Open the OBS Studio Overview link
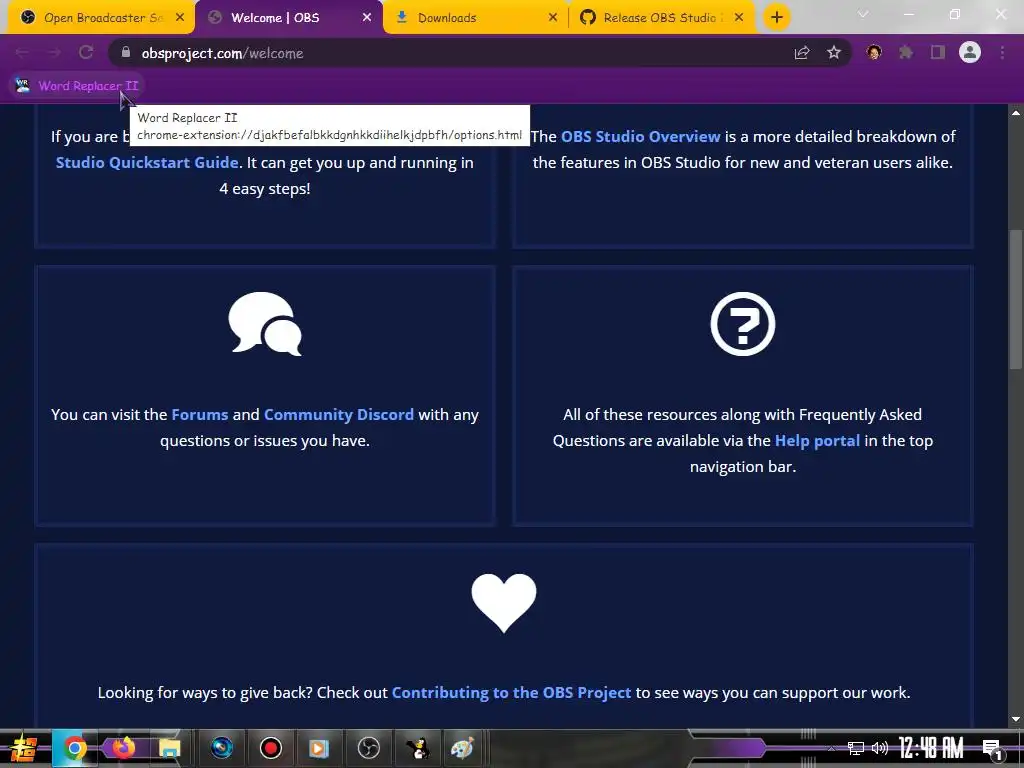 pyautogui.click(x=641, y=136)
